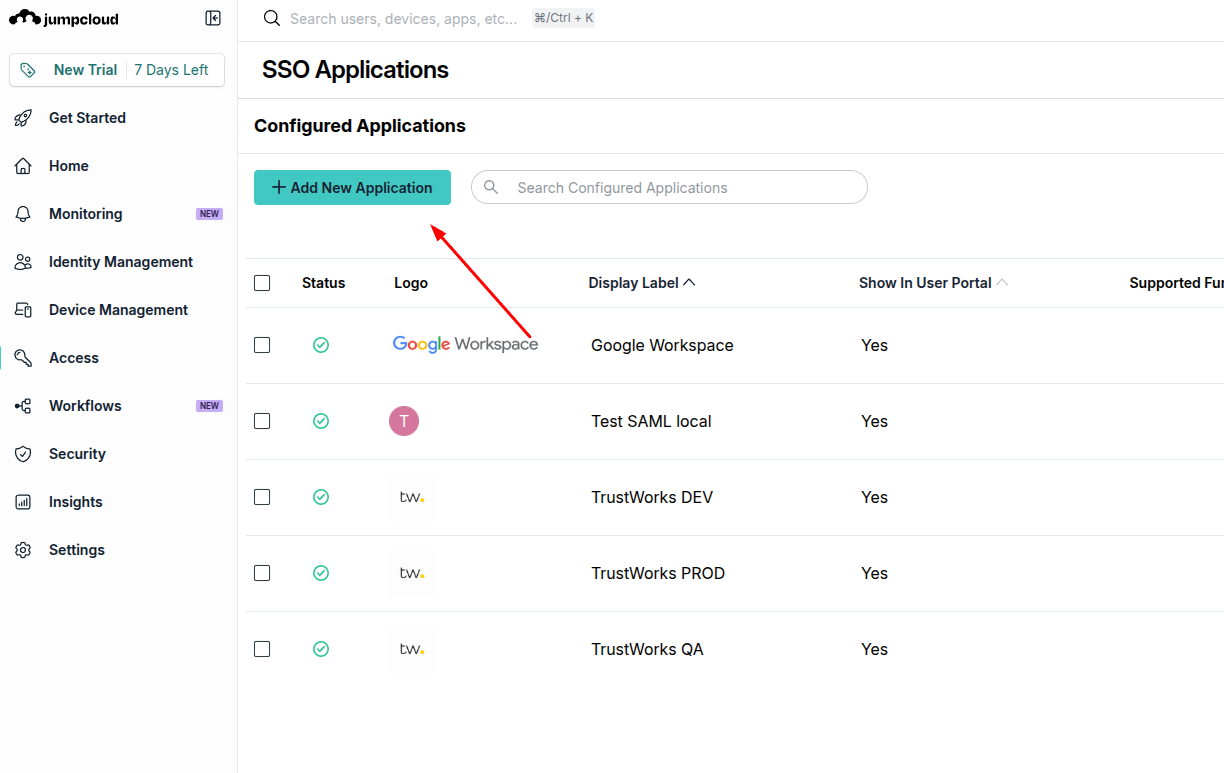
Task: Click the Status column header
Action: point(323,283)
